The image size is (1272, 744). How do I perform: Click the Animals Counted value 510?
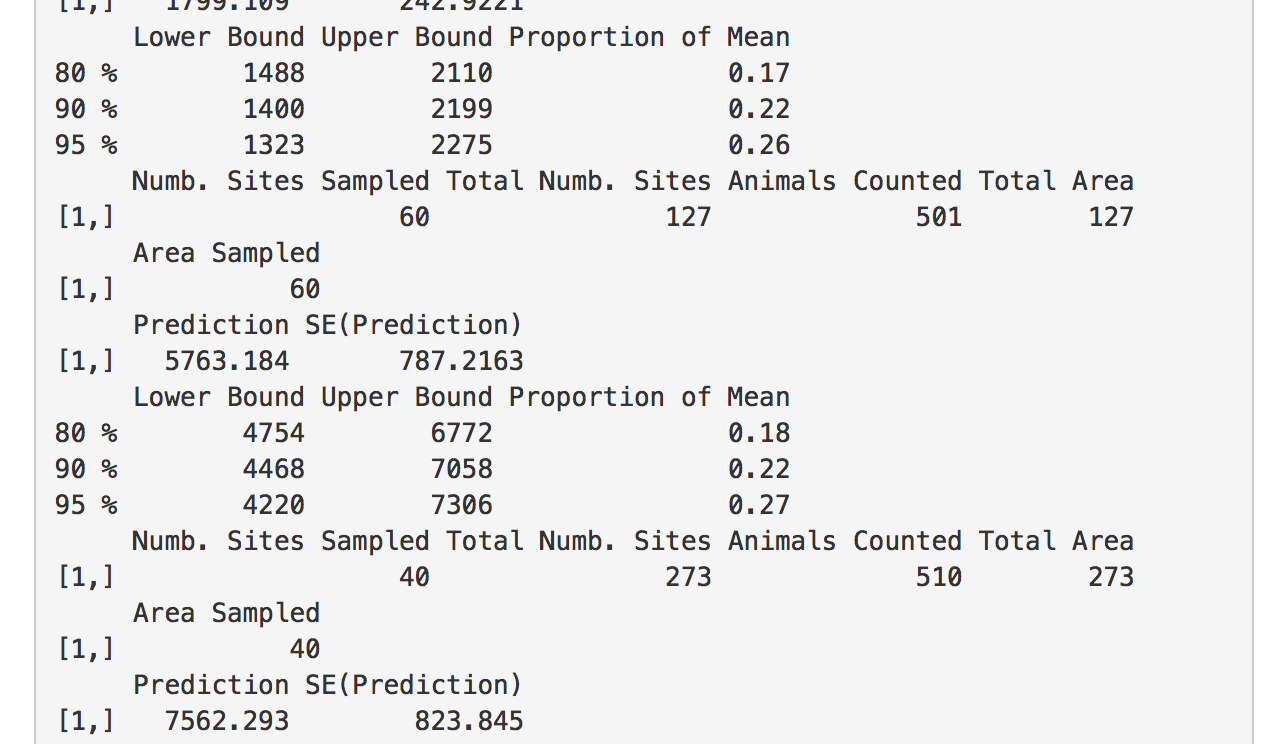(x=939, y=577)
